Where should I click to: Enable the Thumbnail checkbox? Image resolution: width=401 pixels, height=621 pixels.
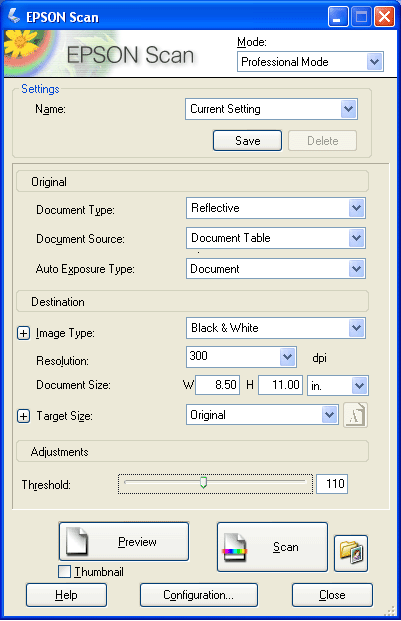tap(64, 571)
